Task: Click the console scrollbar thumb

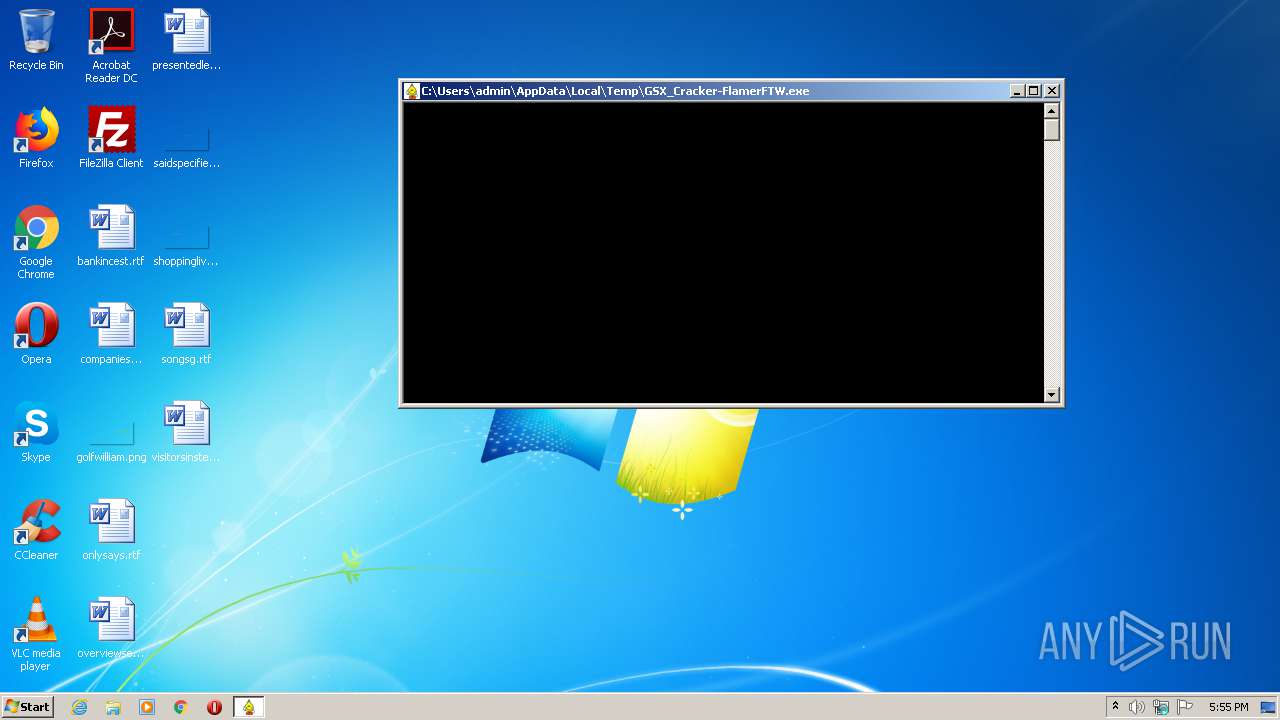Action: click(1052, 130)
